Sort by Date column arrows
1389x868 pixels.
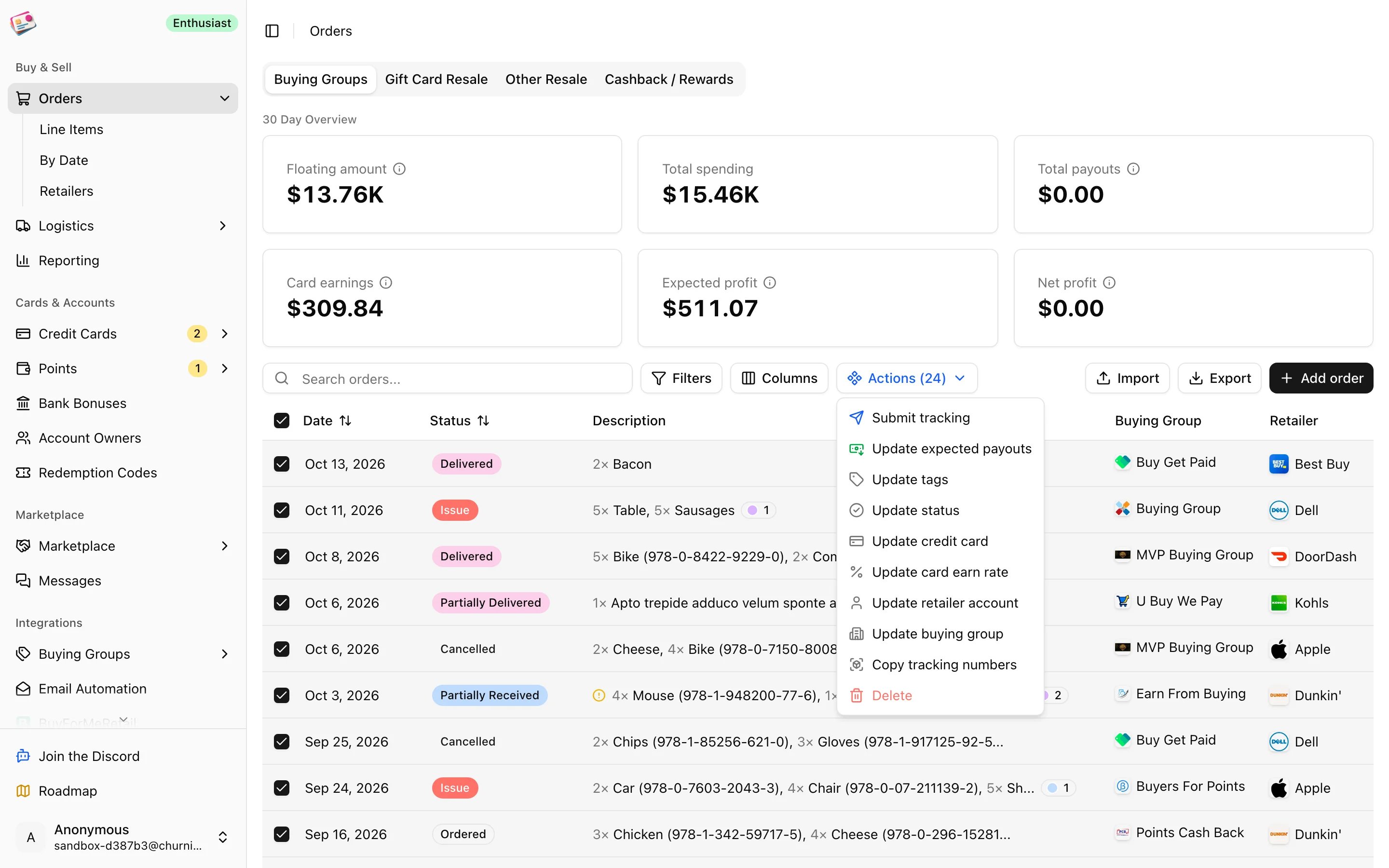click(345, 421)
